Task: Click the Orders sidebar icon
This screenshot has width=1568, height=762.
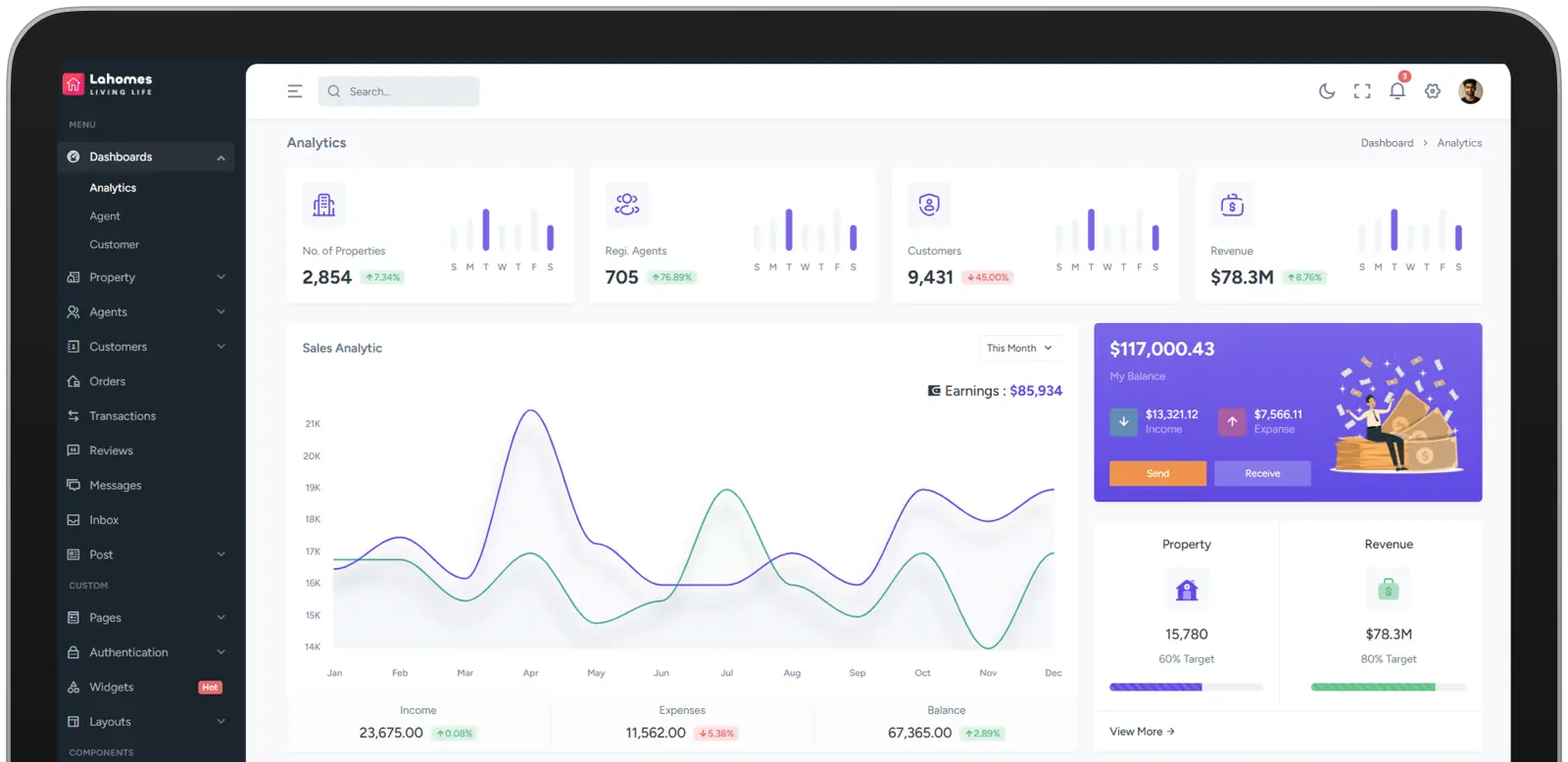Action: (73, 381)
